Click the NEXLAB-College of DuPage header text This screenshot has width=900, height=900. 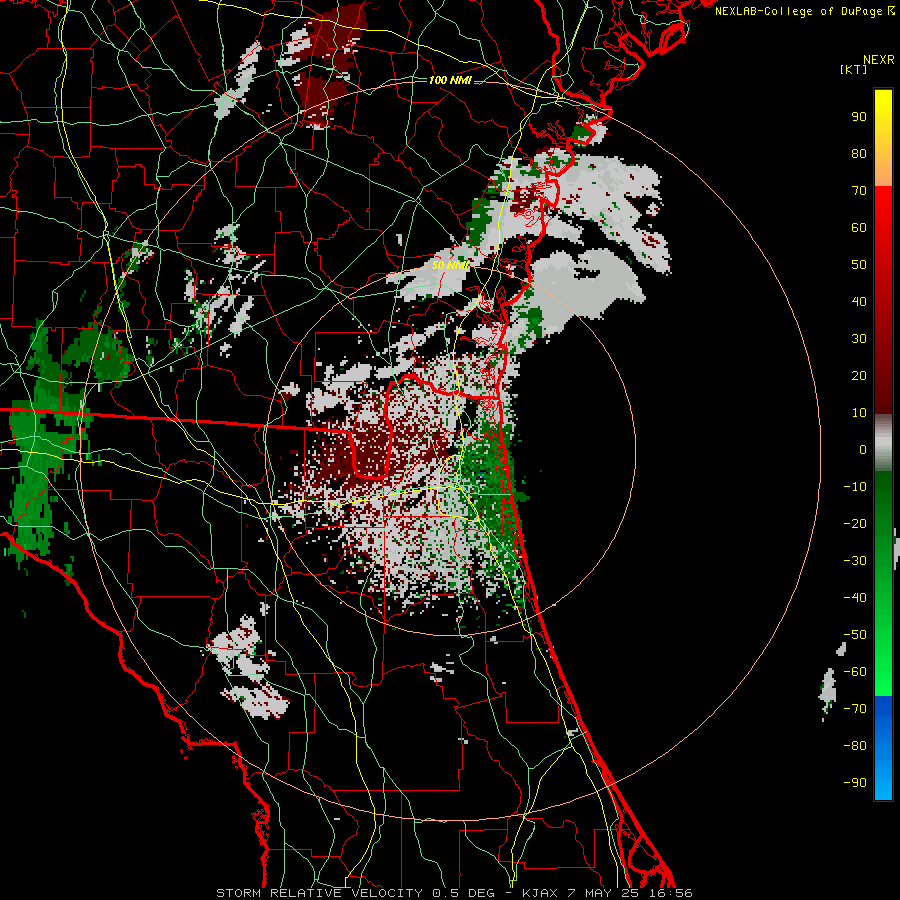tap(801, 11)
